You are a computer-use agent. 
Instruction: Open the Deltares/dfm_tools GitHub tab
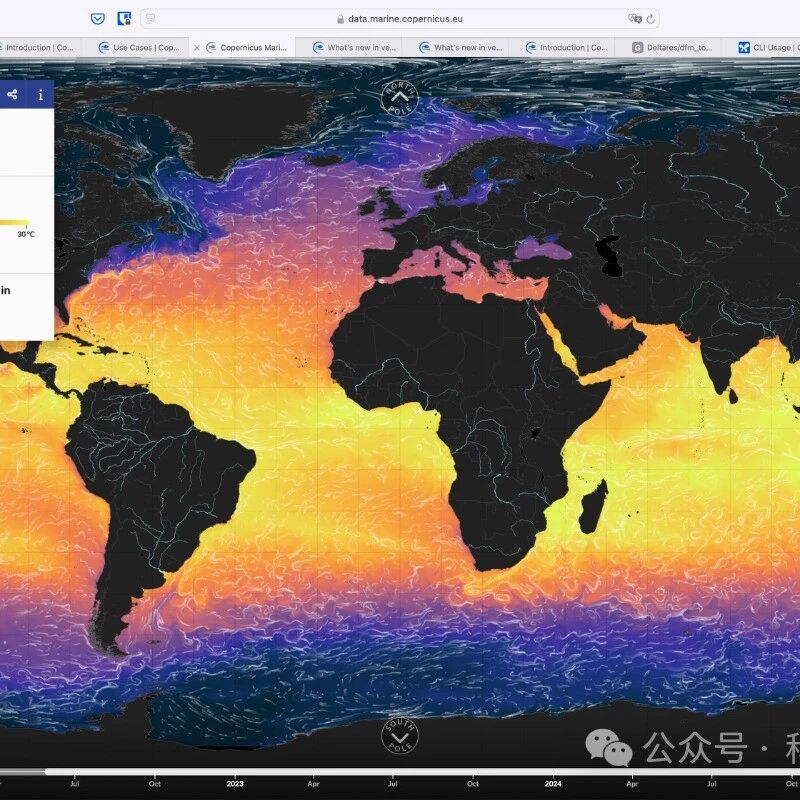(675, 47)
